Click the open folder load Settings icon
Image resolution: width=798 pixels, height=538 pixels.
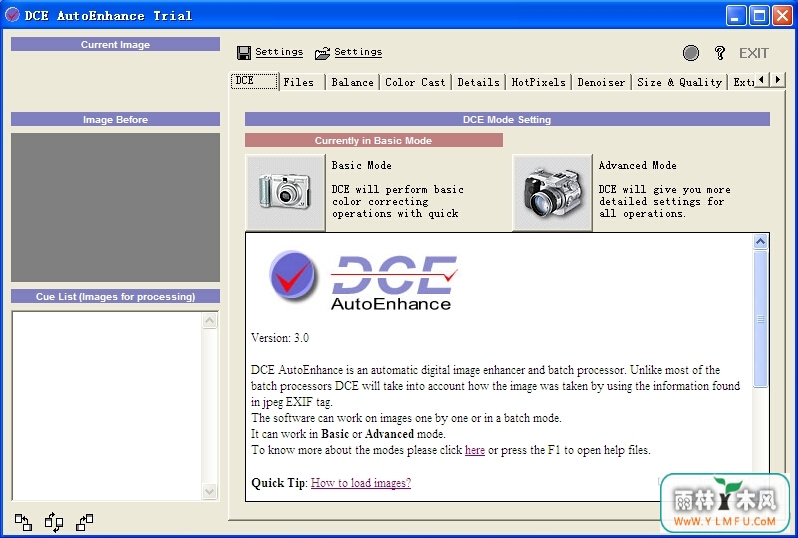coord(322,53)
